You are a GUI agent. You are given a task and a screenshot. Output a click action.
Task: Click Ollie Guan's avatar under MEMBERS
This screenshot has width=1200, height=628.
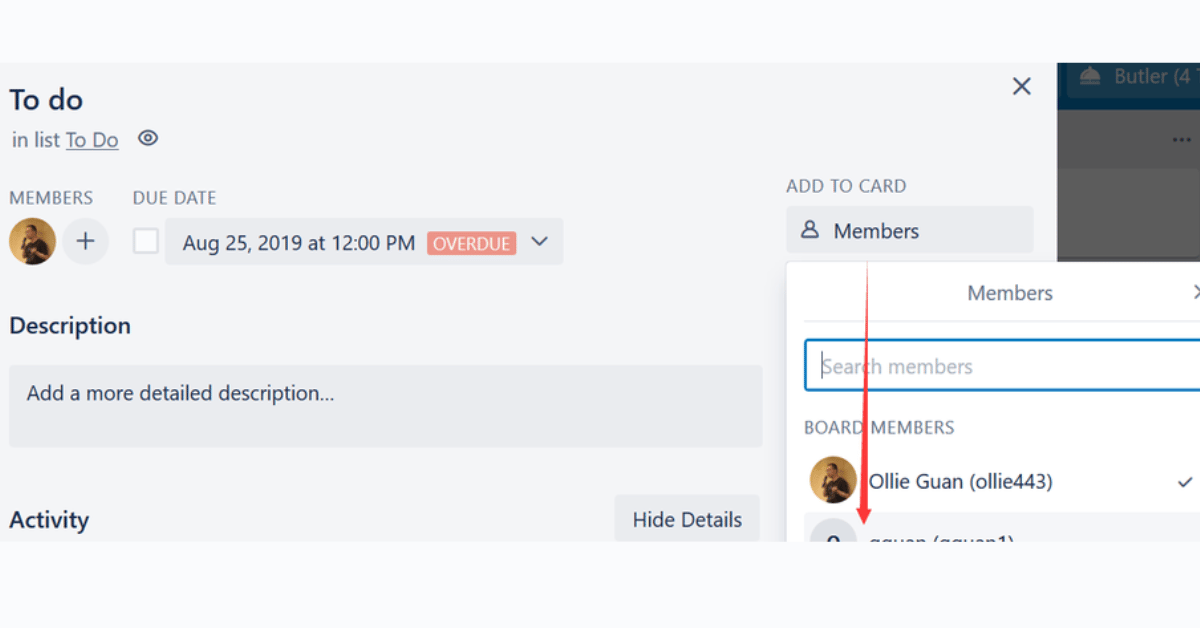[x=32, y=240]
